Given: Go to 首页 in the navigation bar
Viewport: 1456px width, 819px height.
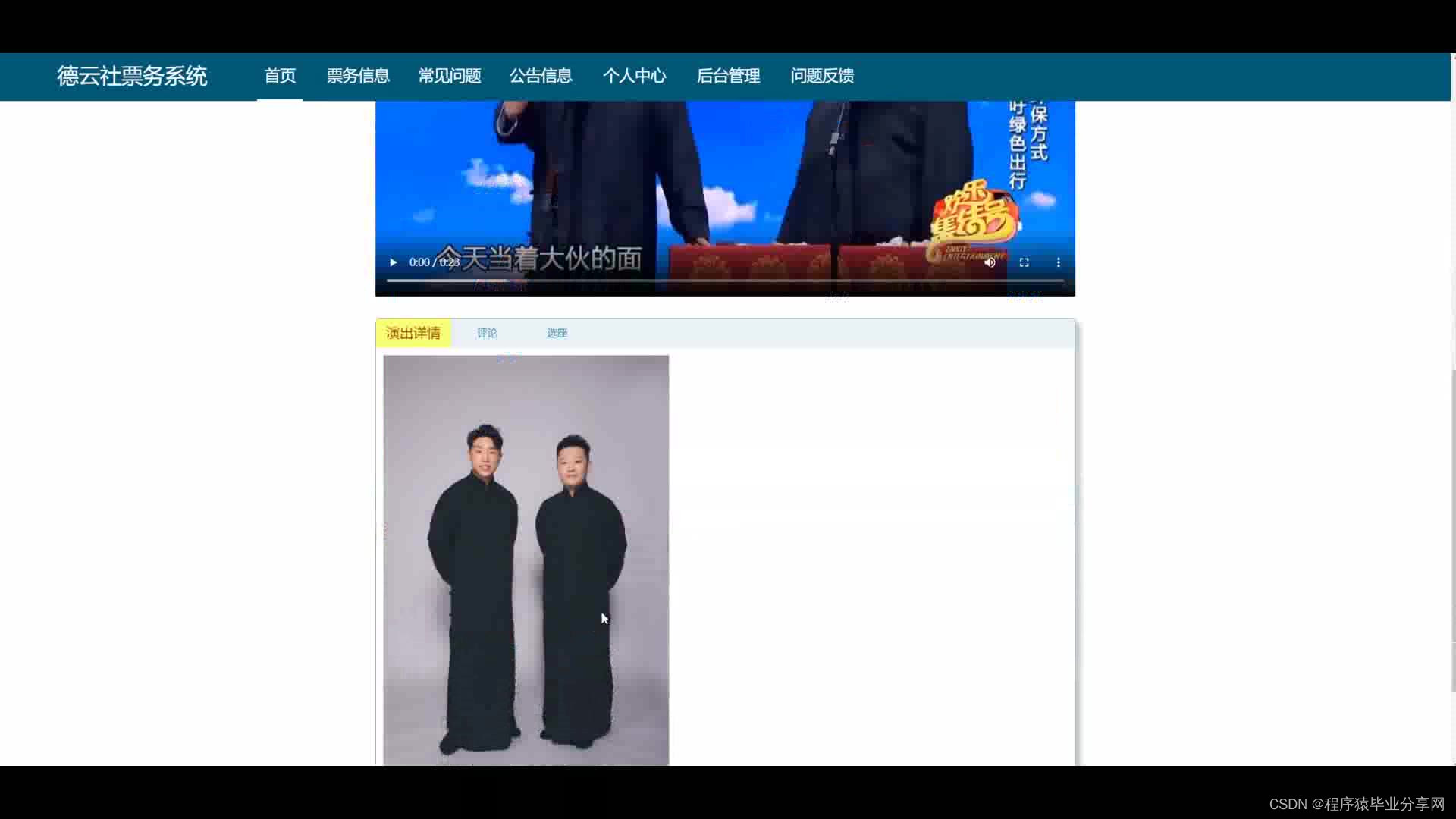Looking at the screenshot, I should point(280,76).
